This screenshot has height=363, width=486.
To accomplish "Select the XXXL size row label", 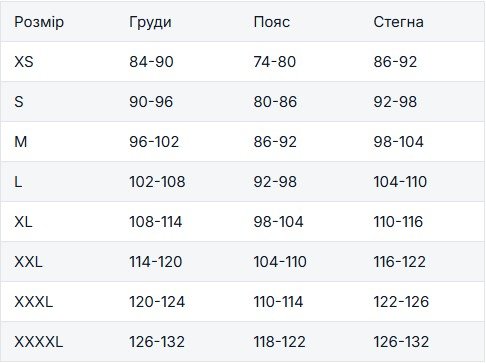I will (x=33, y=302).
